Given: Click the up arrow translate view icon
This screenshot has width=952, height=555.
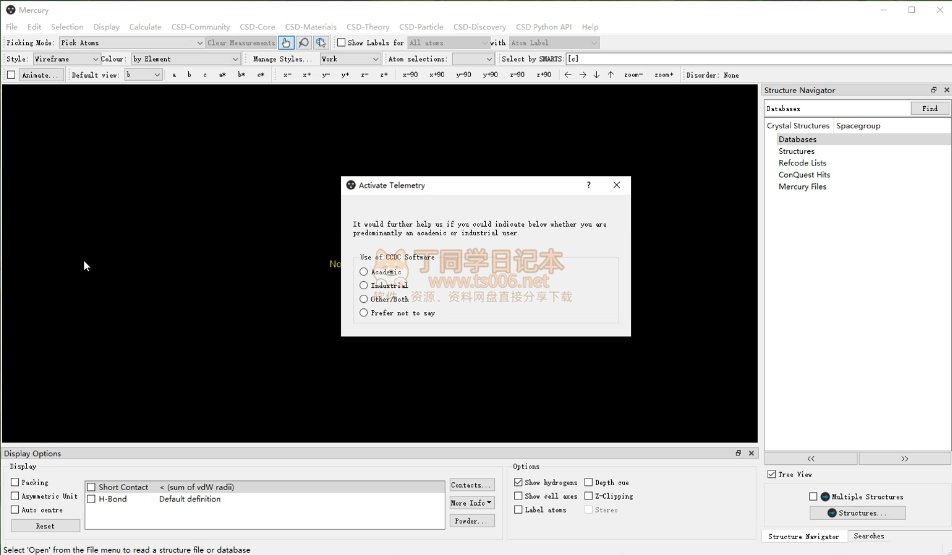Looking at the screenshot, I should click(x=611, y=75).
